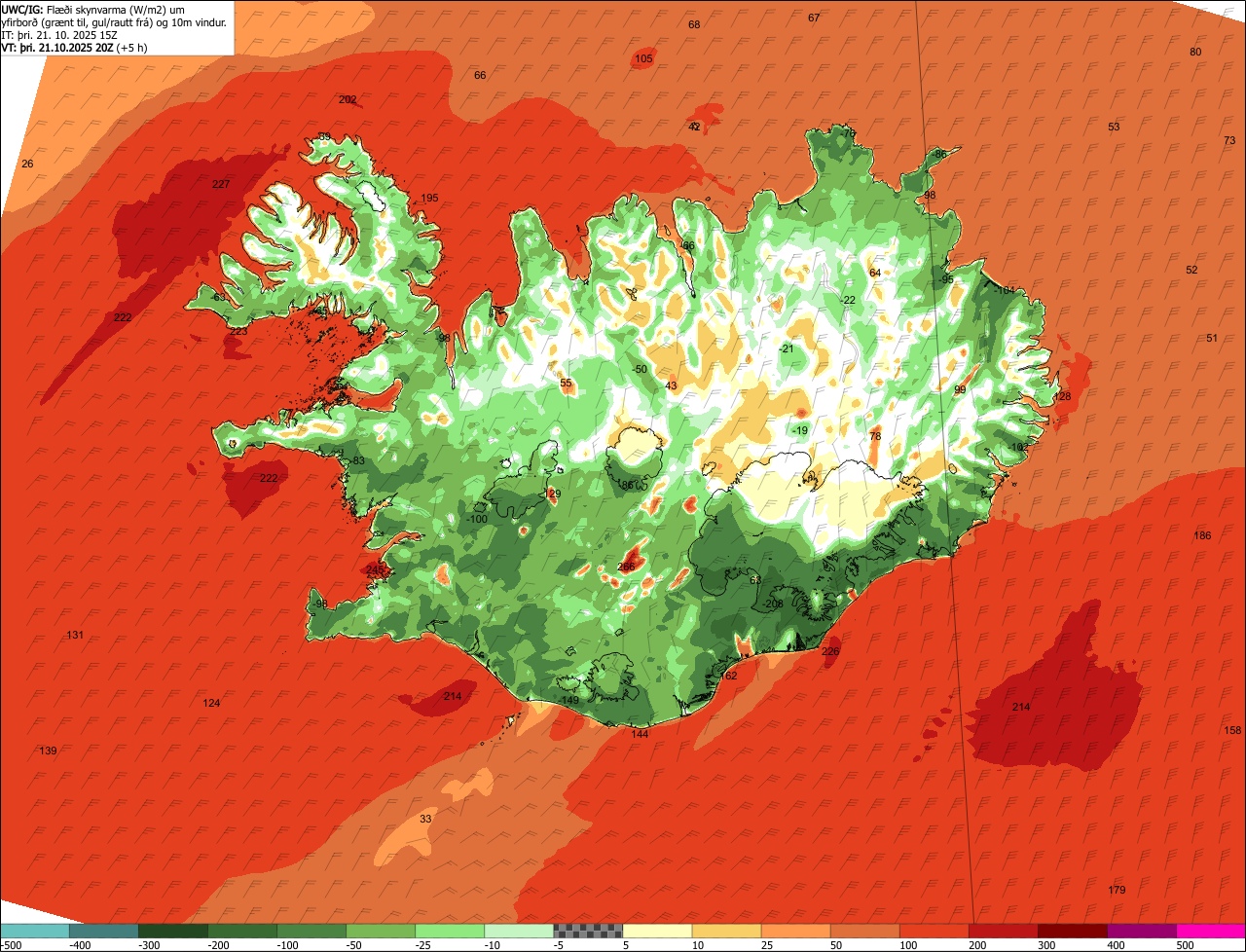Screen dimensions: 1246x952
Task: Click the value 158 at the eastern edge
Action: 1232,730
